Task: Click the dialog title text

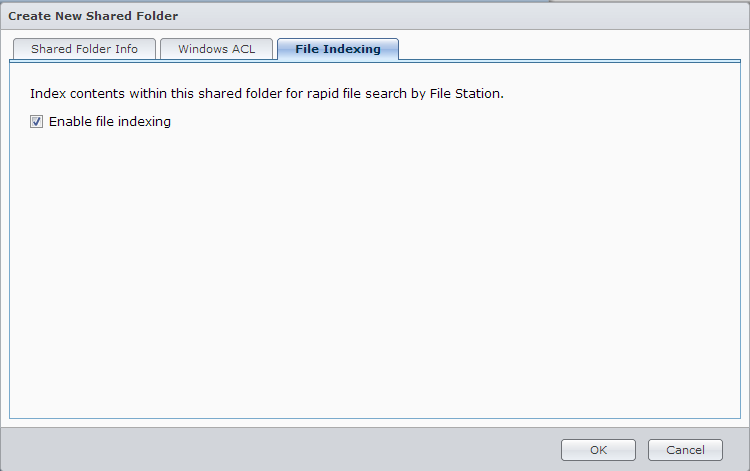Action: (93, 16)
